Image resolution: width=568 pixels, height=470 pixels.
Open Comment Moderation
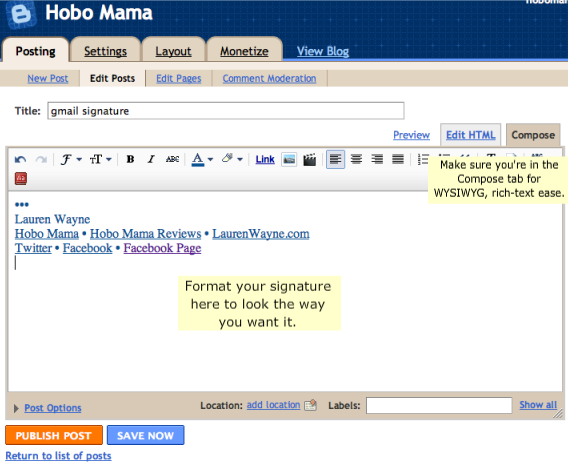pos(269,78)
